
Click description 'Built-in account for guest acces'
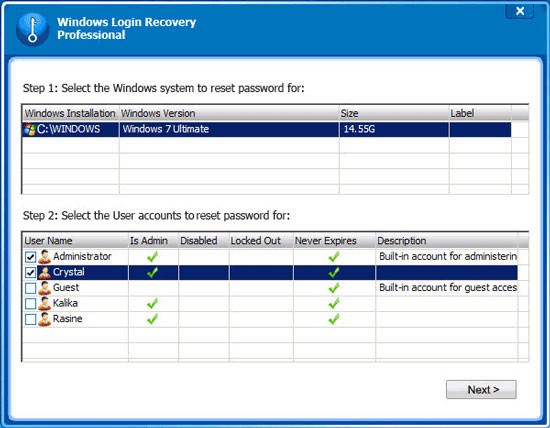click(448, 288)
